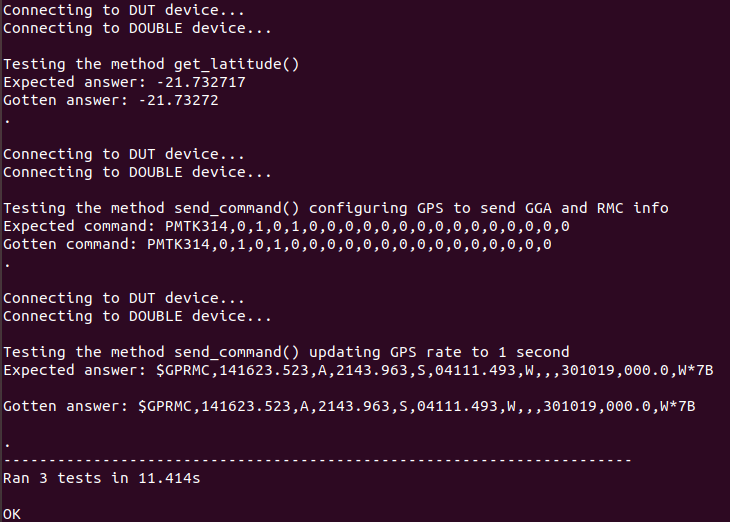Click first 'Connecting to DOUBLE device...' line

pos(137,28)
